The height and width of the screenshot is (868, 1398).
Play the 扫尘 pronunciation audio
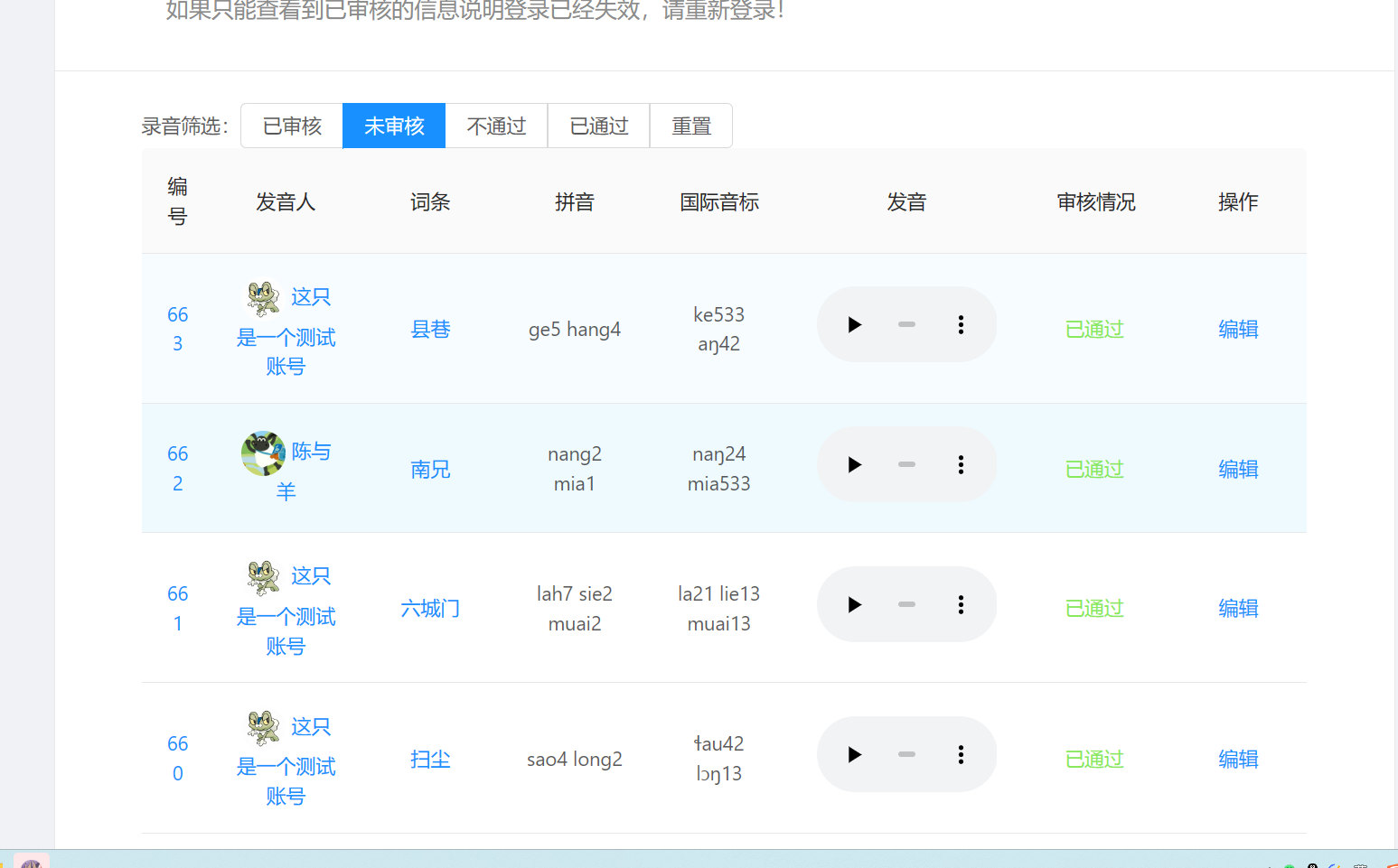(854, 754)
